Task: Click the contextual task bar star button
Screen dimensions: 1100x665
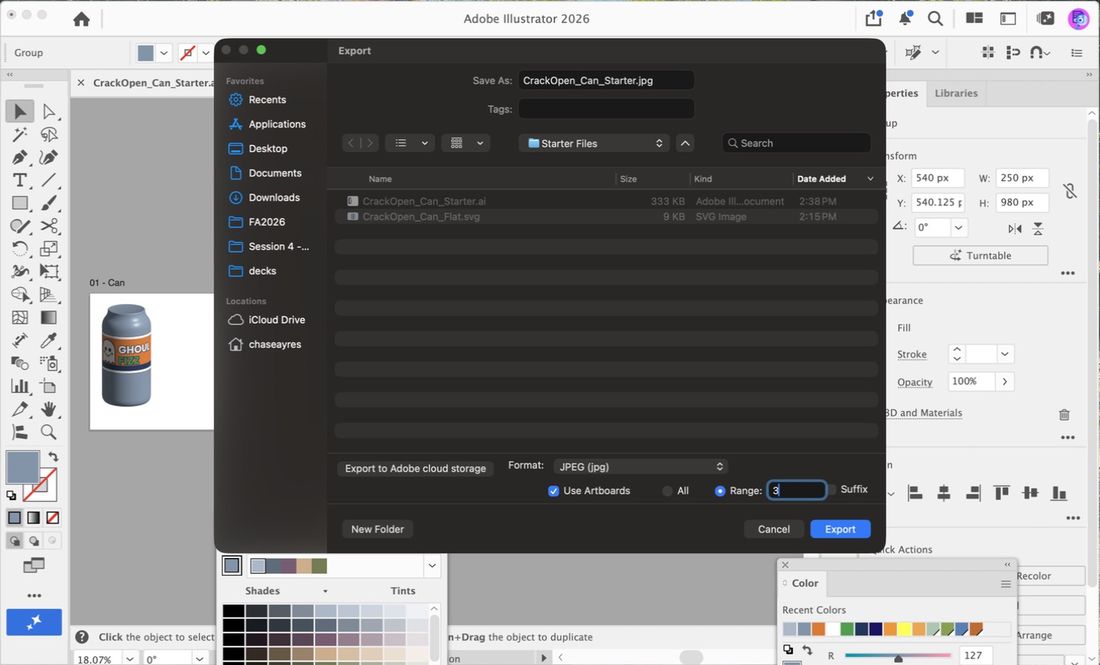Action: coord(34,622)
